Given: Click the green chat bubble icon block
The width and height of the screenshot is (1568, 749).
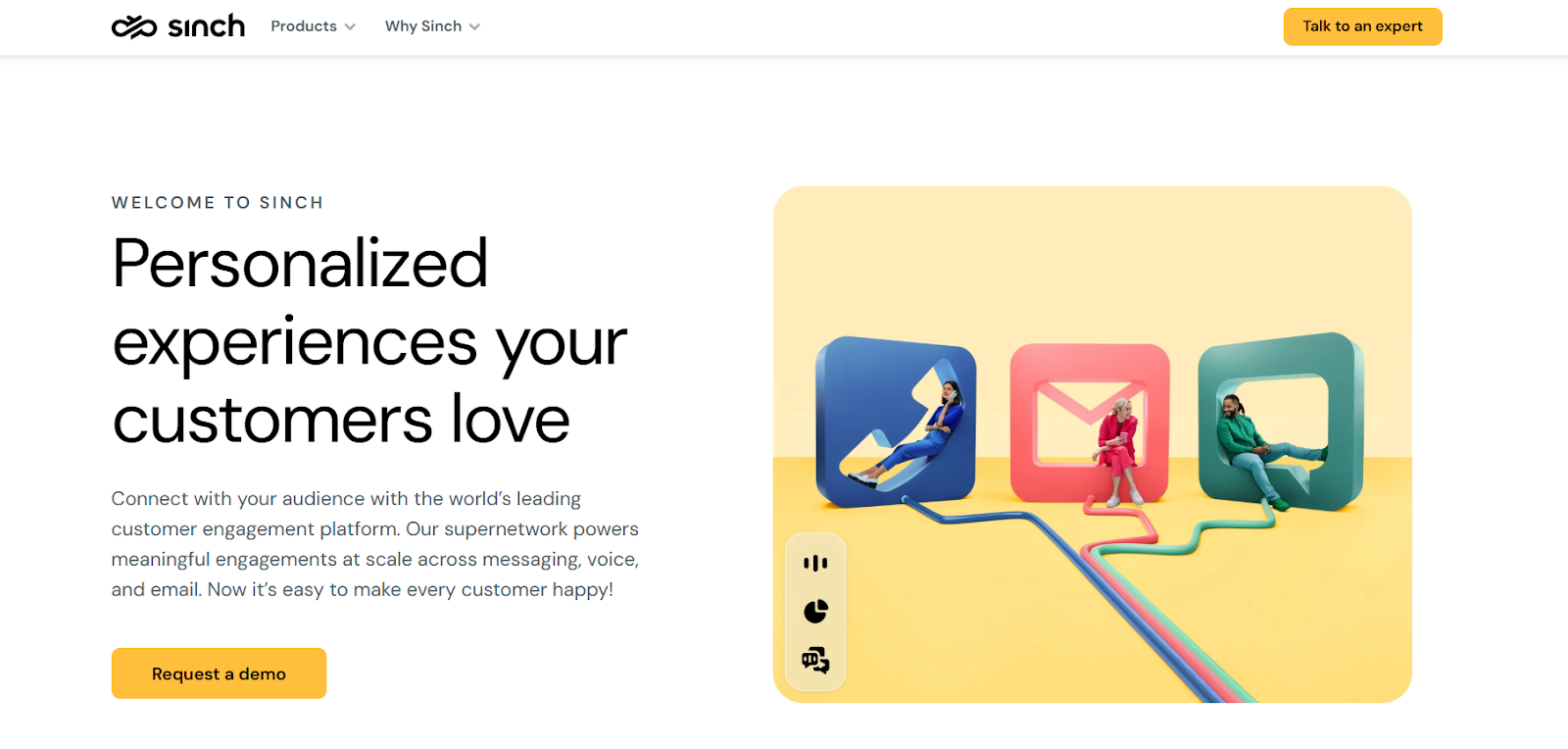Looking at the screenshot, I should [1281, 422].
